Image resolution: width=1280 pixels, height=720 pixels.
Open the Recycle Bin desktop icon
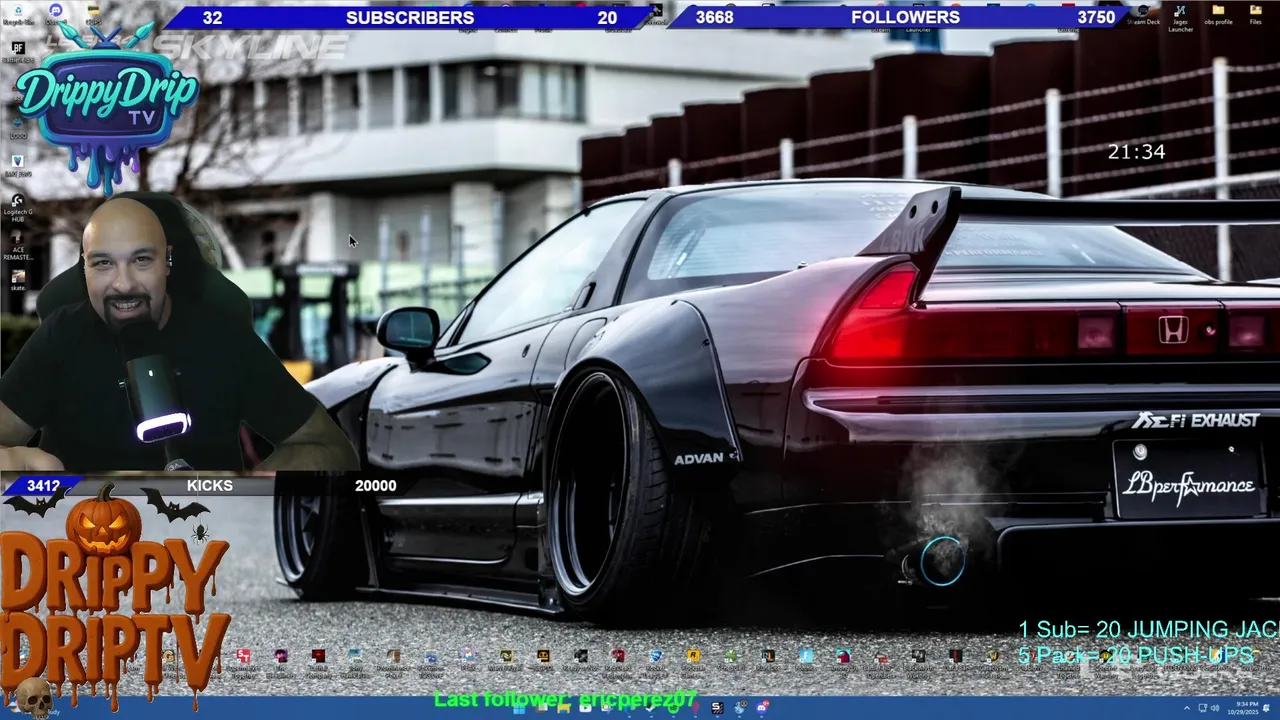18,12
